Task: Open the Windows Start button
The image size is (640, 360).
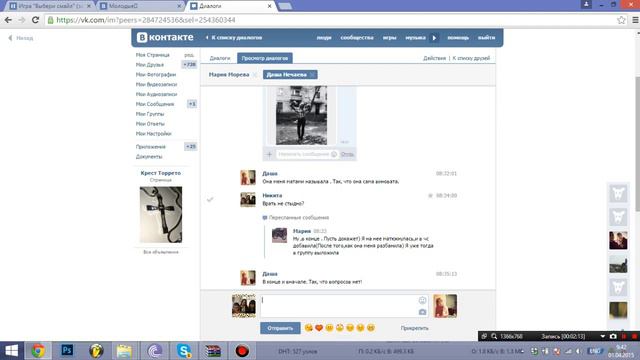Action: coord(12,351)
